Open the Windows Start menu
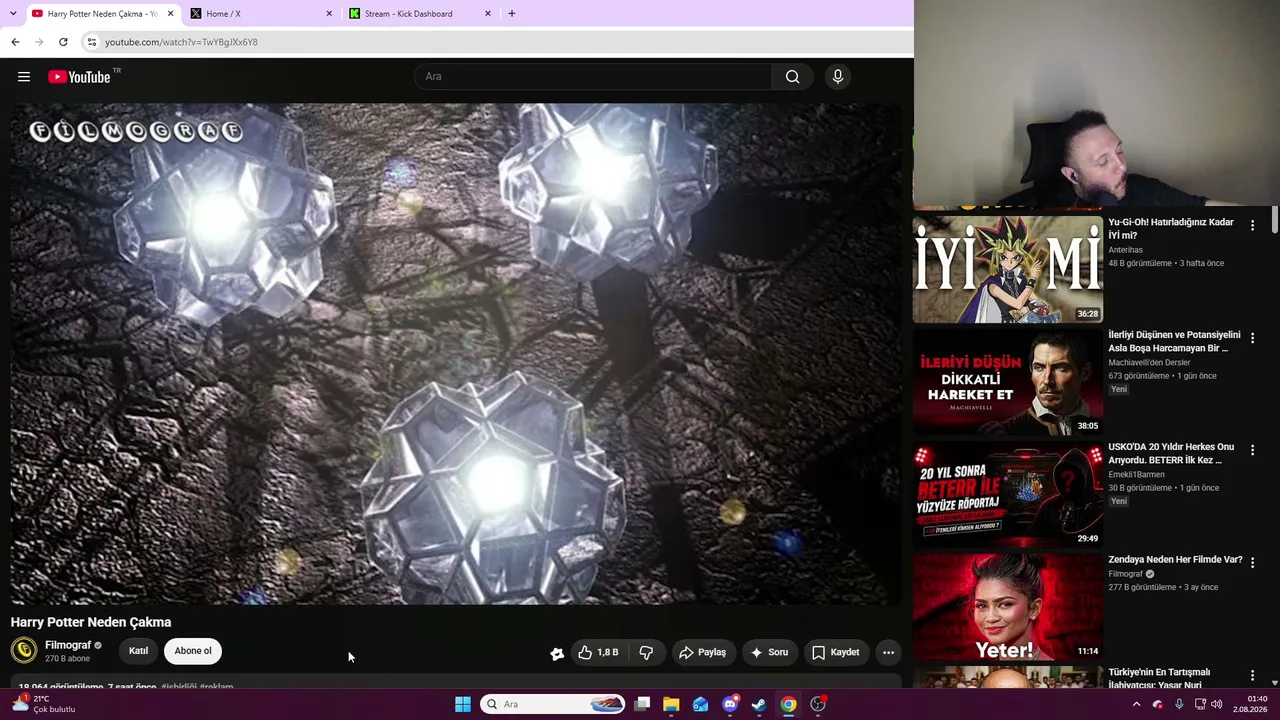Screen dimensions: 1280x720 click(462, 704)
